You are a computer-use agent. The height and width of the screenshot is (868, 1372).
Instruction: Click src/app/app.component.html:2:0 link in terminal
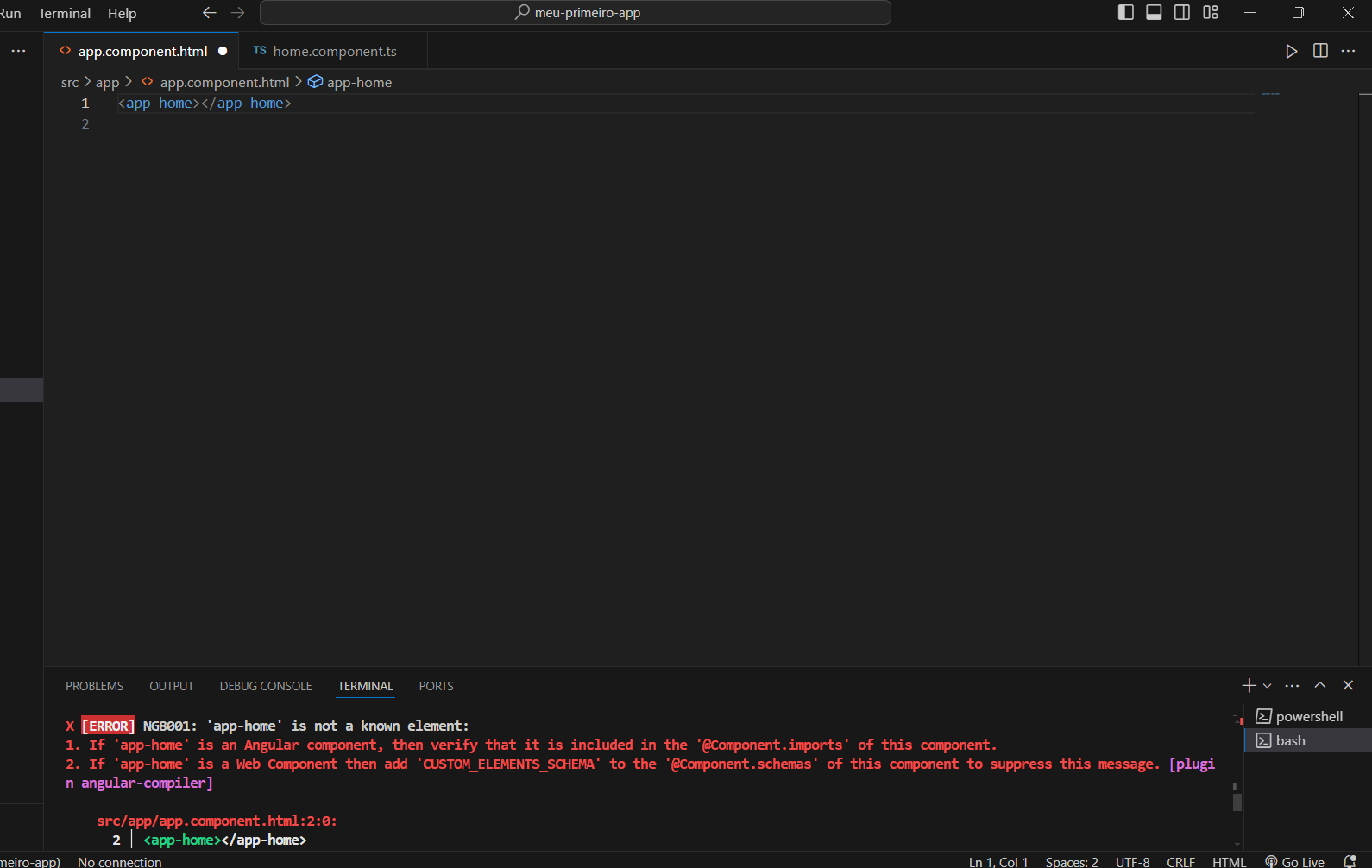click(217, 821)
